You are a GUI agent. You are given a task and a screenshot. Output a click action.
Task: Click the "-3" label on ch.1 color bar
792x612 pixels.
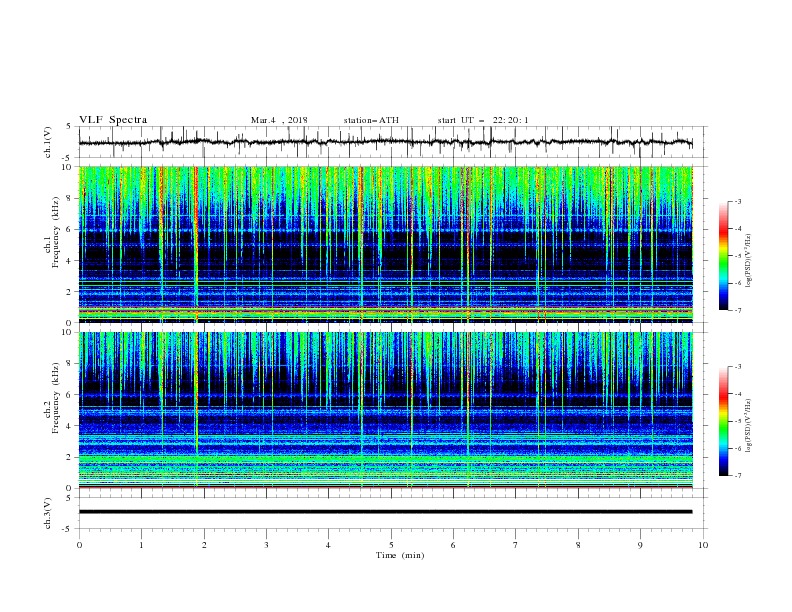tap(737, 201)
